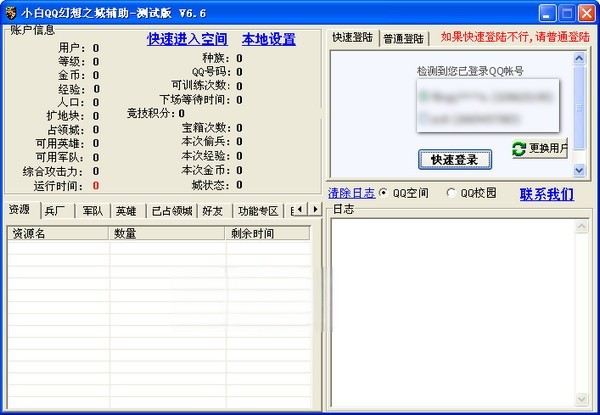
Task: Click login panel scrollbar up arrow
Action: pyautogui.click(x=579, y=58)
